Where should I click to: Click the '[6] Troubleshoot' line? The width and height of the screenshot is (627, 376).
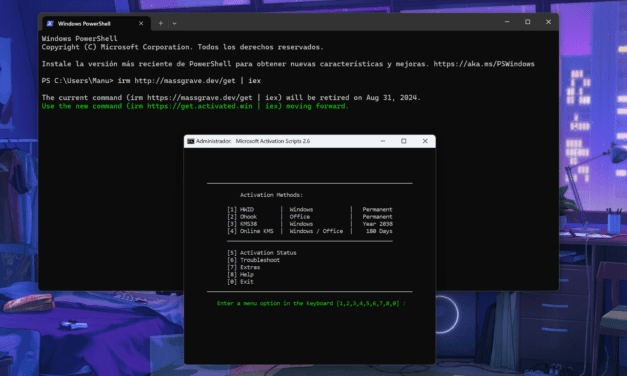pos(254,260)
